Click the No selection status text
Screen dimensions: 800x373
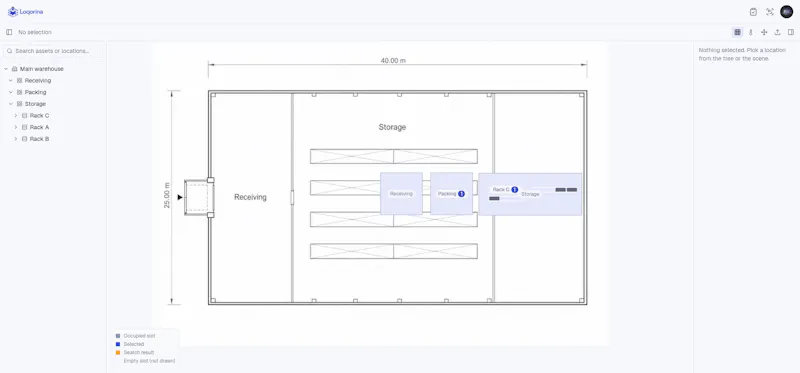pos(35,32)
